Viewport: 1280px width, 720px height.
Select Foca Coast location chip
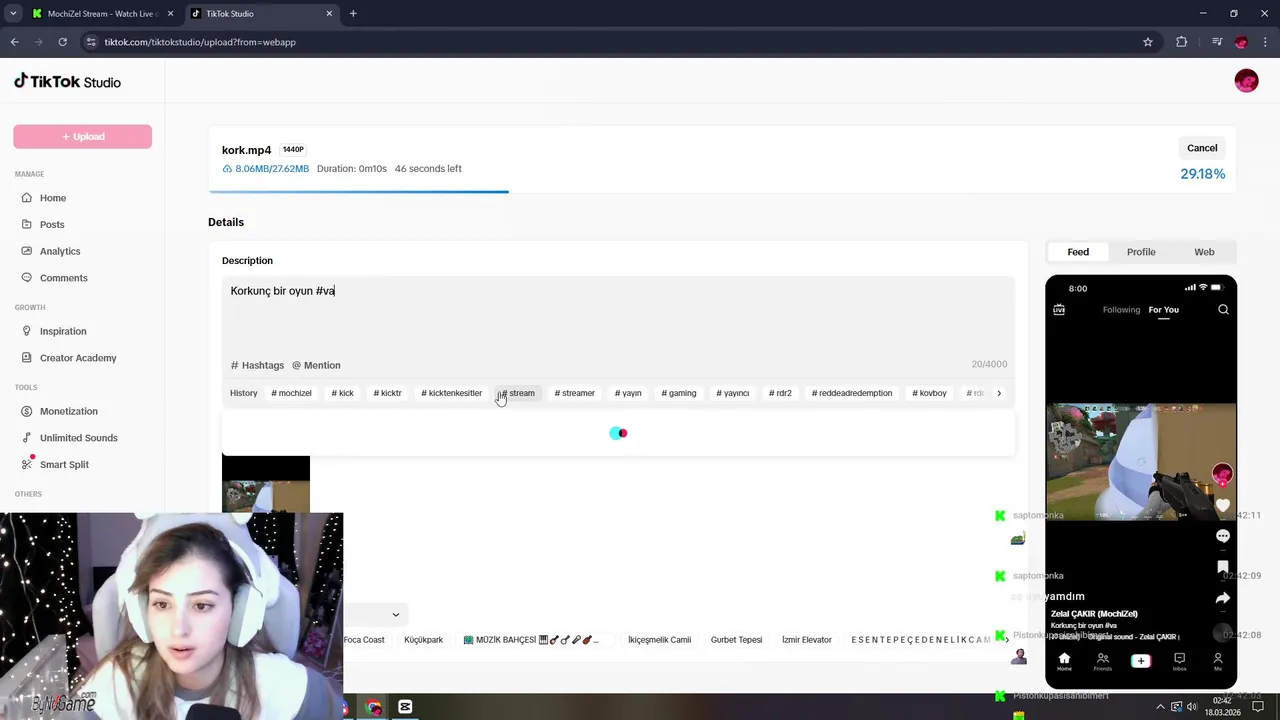(364, 640)
